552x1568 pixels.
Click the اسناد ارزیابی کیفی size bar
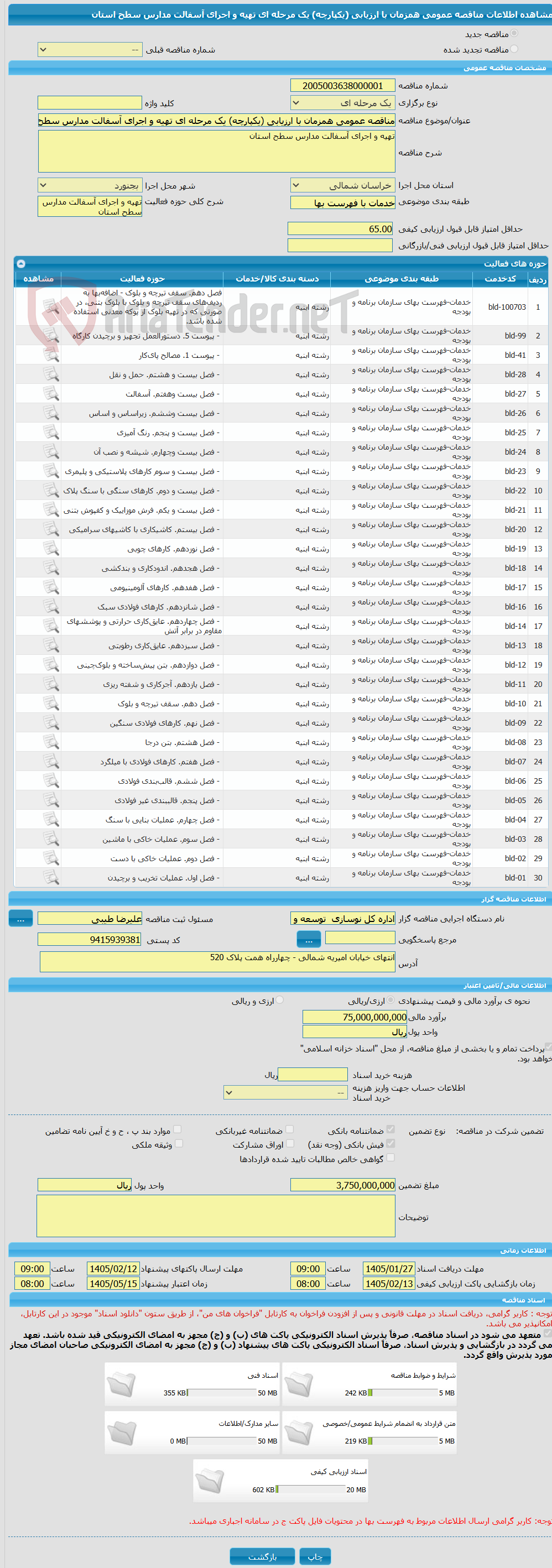click(x=310, y=1489)
